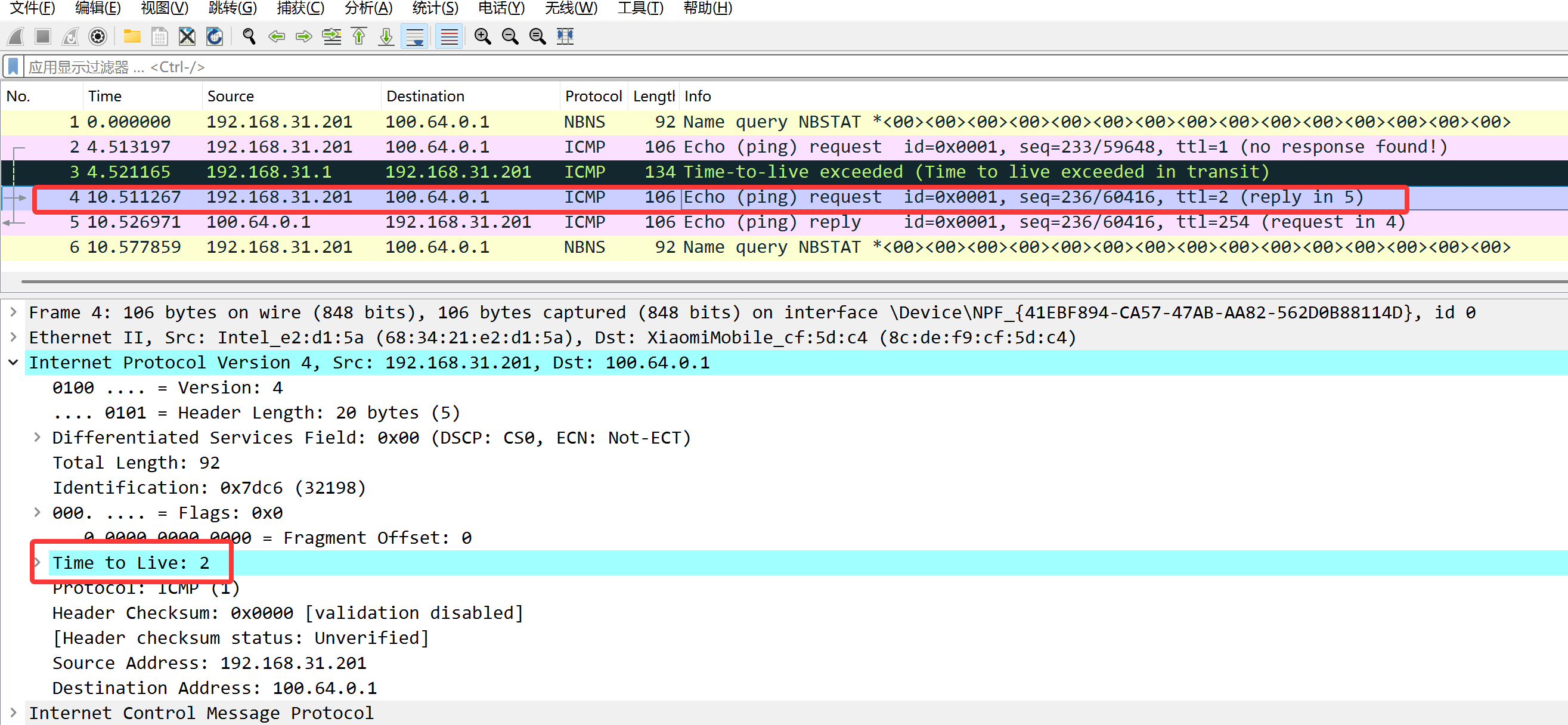Open the 分析(A) analyze menu
Viewport: 1568px width, 725px height.
click(368, 8)
